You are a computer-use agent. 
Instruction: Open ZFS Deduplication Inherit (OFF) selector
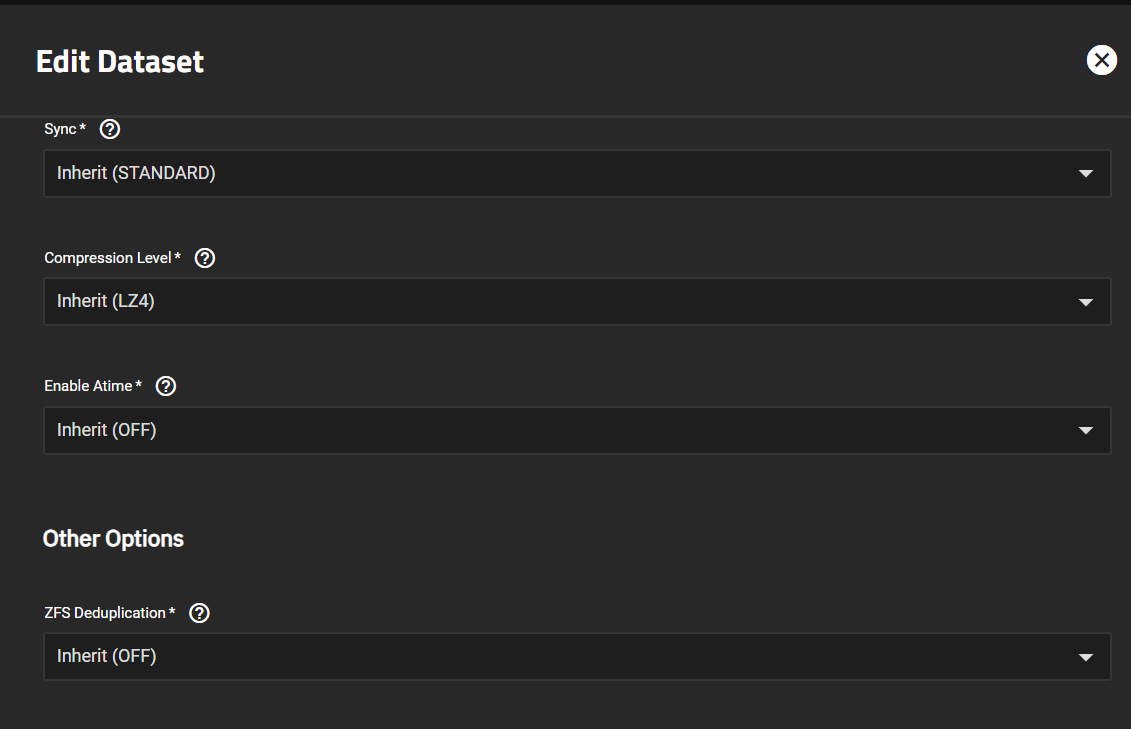tap(577, 656)
